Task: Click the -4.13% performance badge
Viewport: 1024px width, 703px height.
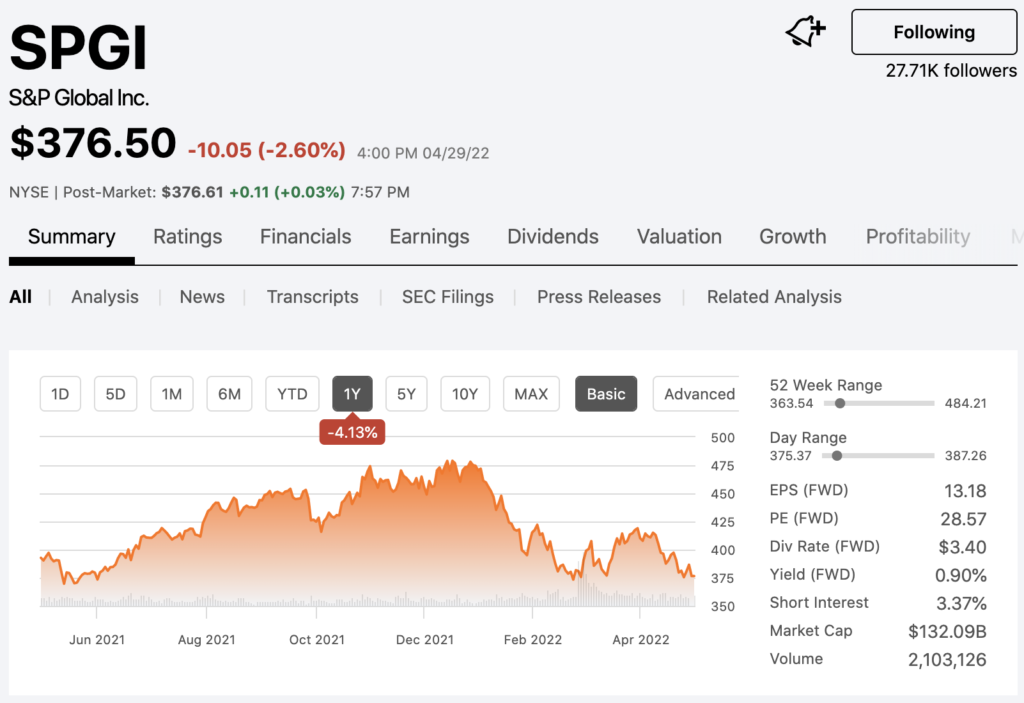Action: tap(352, 433)
